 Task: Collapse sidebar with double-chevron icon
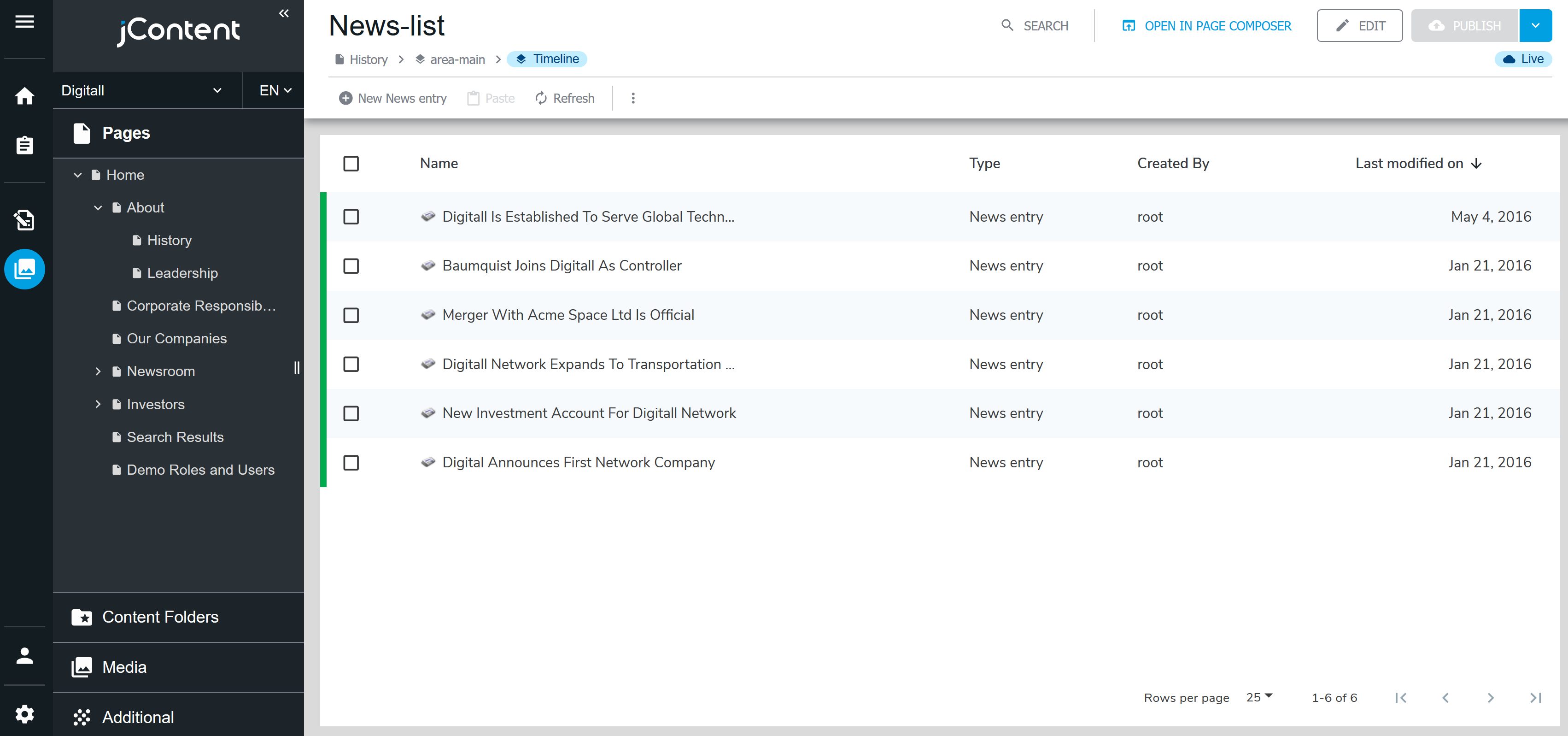pos(284,13)
